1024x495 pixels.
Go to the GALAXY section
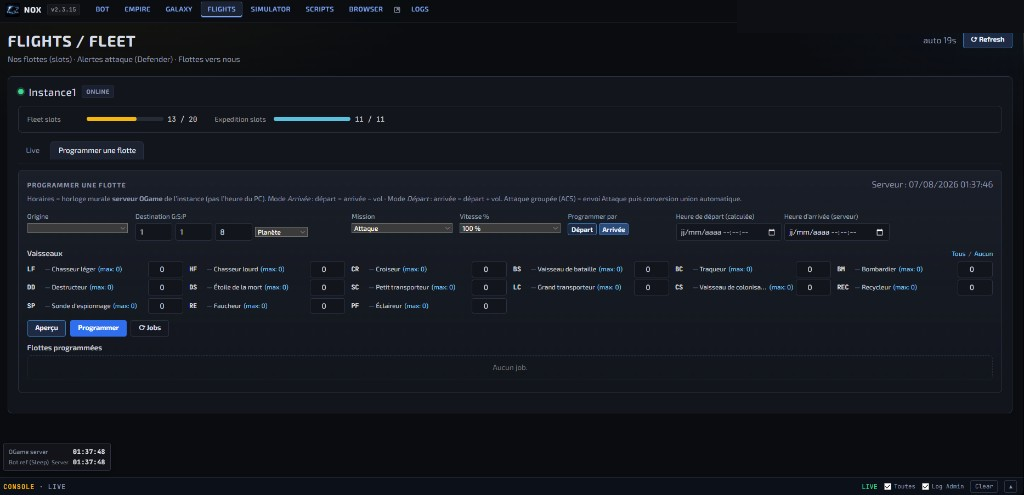click(x=179, y=9)
